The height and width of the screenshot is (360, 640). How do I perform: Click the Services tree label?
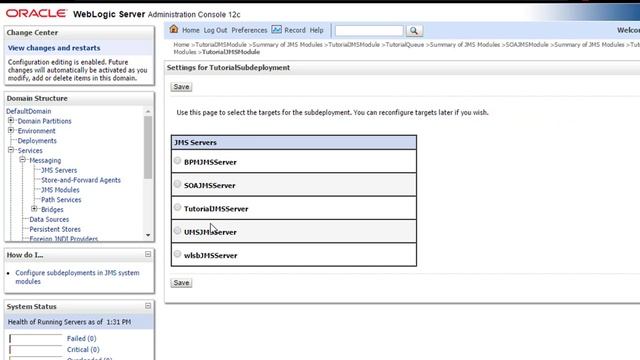pyautogui.click(x=30, y=150)
